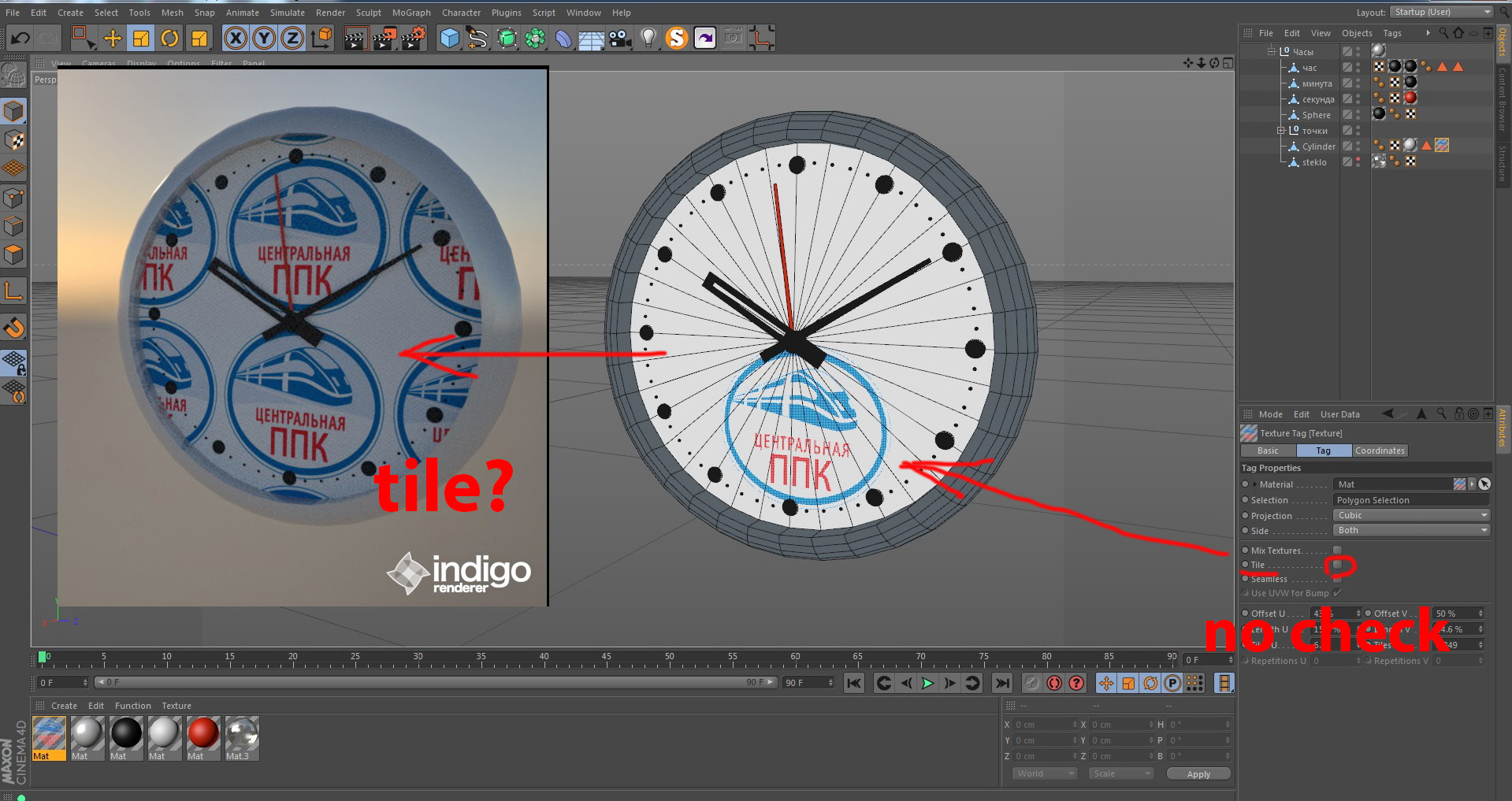This screenshot has height=801, width=1512.
Task: Activate the Rotate tool
Action: [x=169, y=38]
